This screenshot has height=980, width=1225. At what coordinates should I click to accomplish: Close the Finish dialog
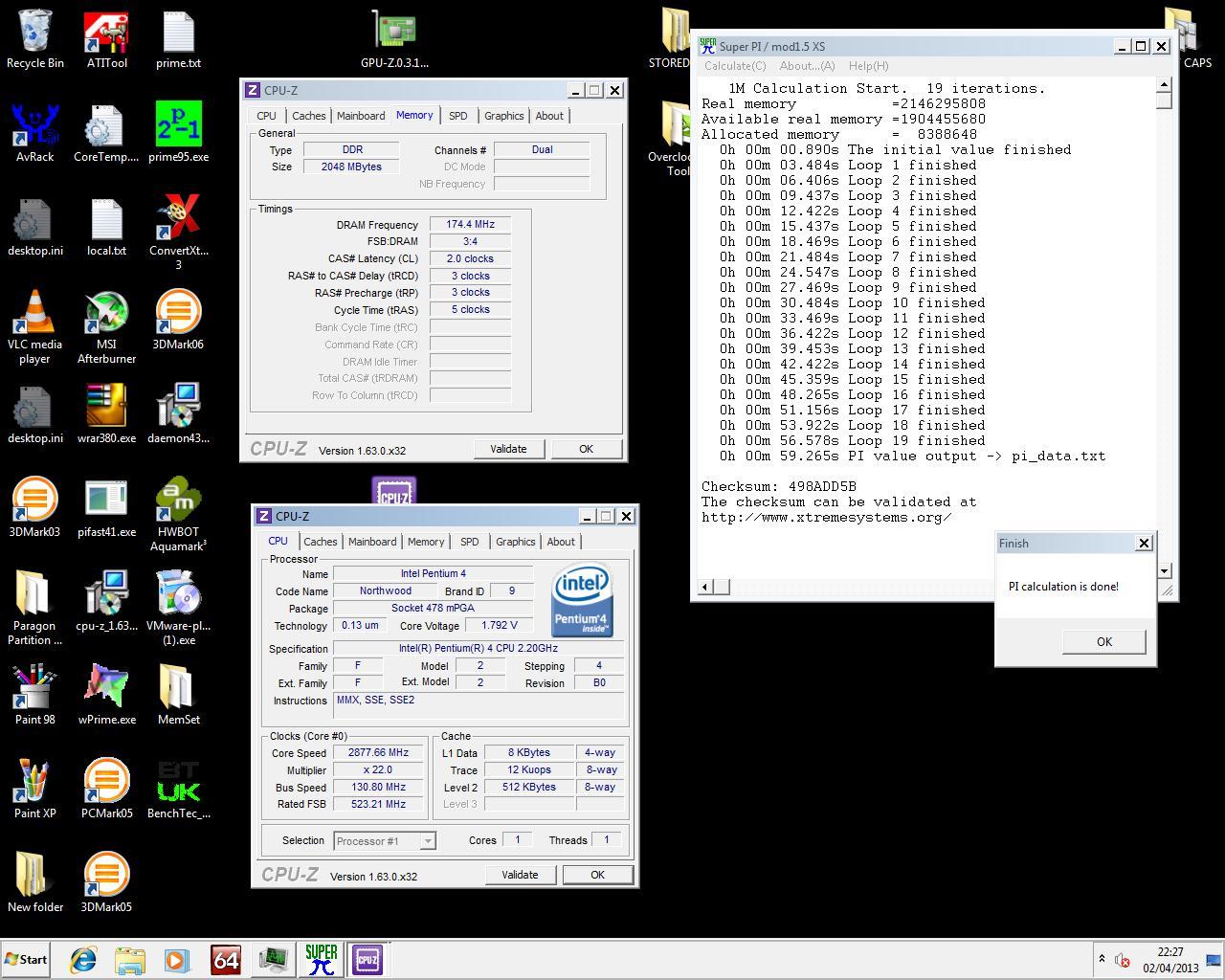tap(1143, 543)
